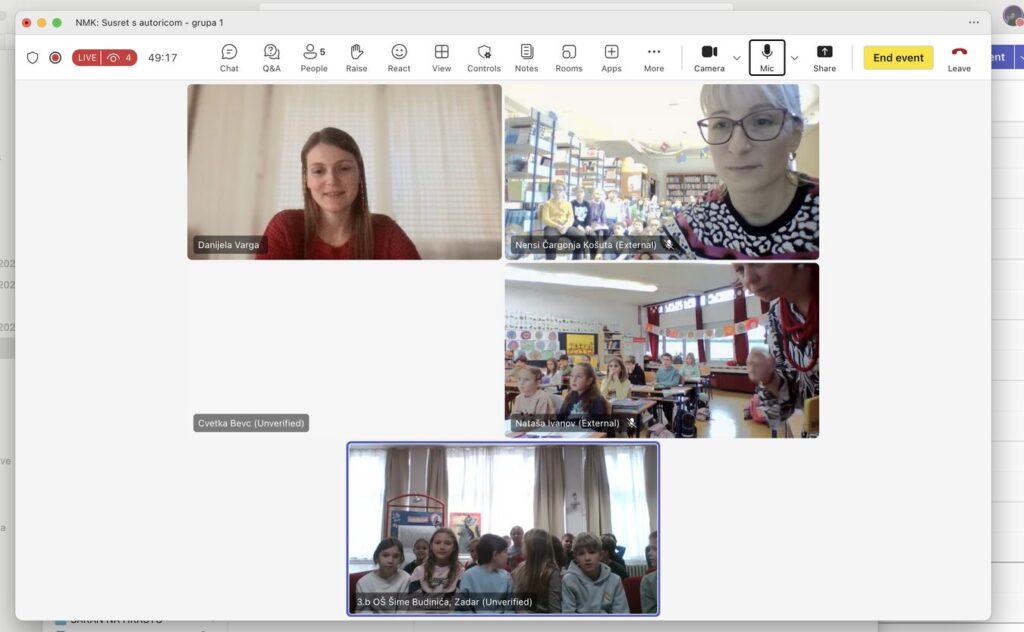Viewport: 1024px width, 632px height.
Task: Toggle the Mic mute state
Action: [767, 58]
